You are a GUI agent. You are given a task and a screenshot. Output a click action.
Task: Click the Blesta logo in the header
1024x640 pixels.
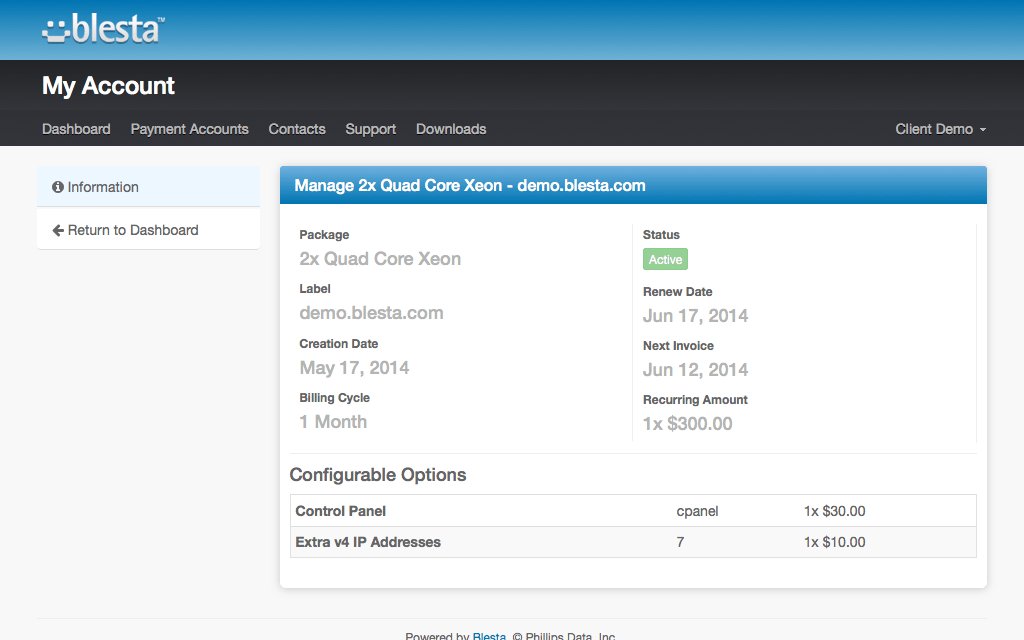103,29
